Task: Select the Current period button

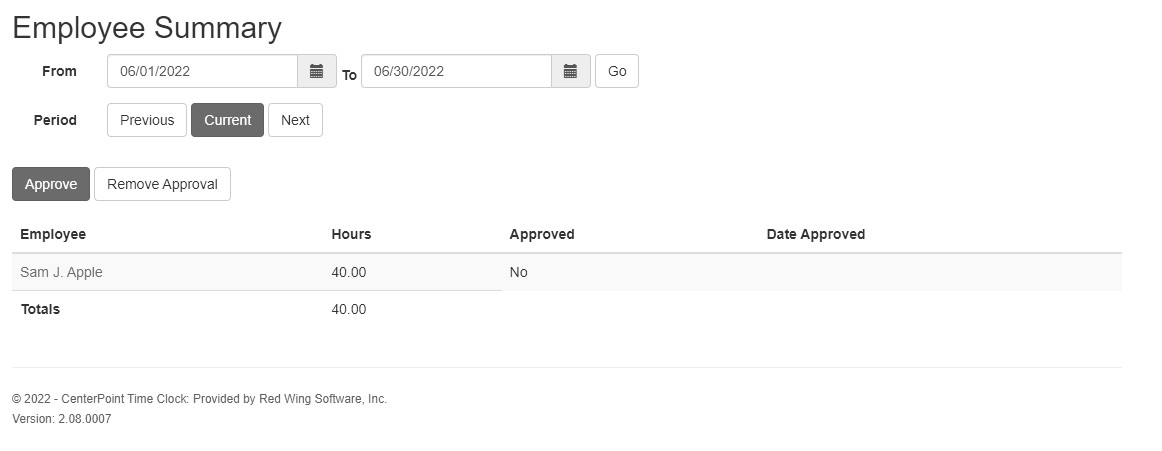Action: (x=227, y=120)
